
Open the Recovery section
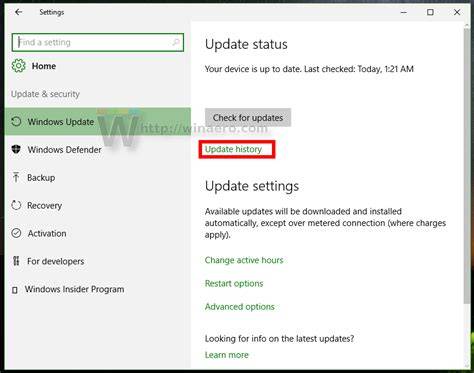coord(98,205)
